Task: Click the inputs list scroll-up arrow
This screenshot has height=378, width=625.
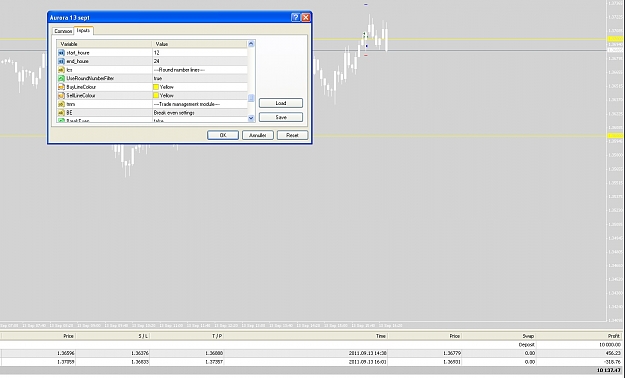Action: pos(251,44)
